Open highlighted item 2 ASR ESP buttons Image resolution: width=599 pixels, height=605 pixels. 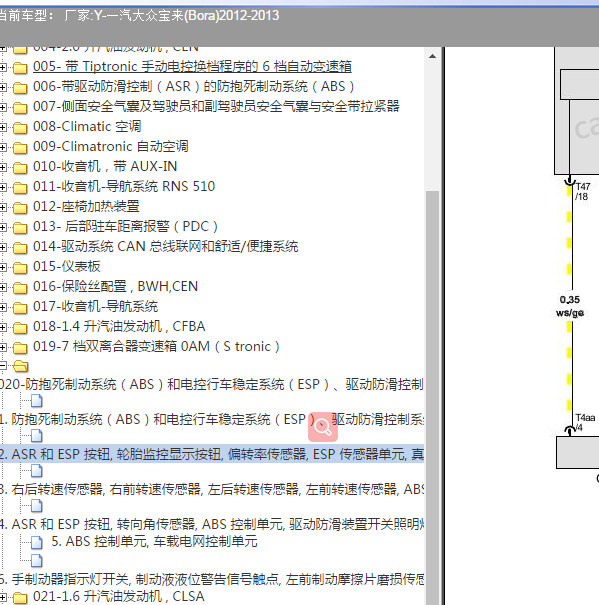[x=212, y=454]
